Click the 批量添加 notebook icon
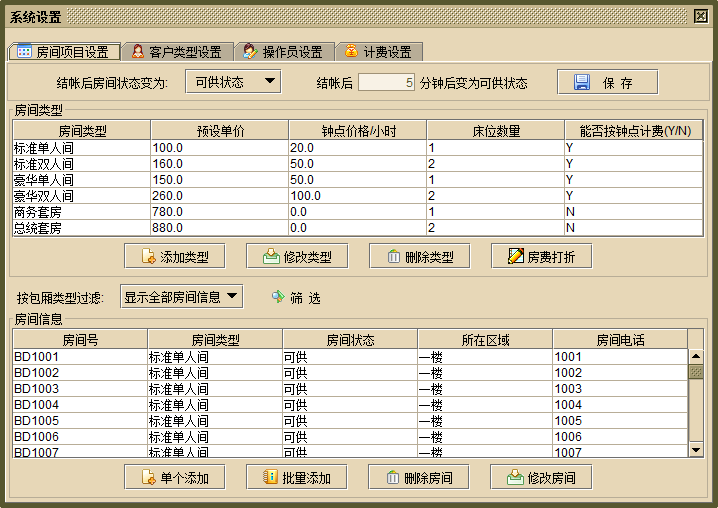The image size is (718, 508). click(x=271, y=477)
